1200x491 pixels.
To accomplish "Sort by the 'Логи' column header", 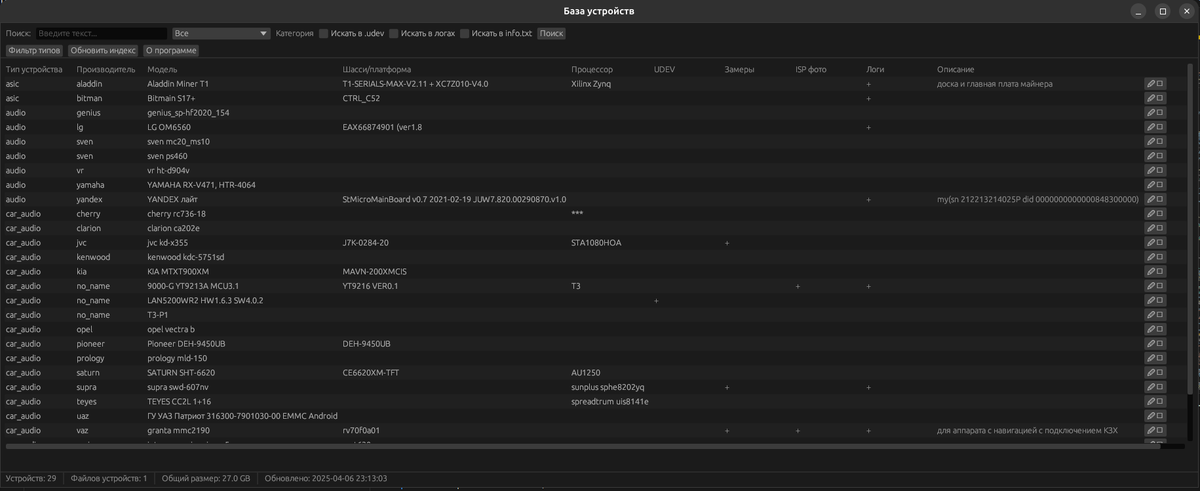I will pos(875,70).
